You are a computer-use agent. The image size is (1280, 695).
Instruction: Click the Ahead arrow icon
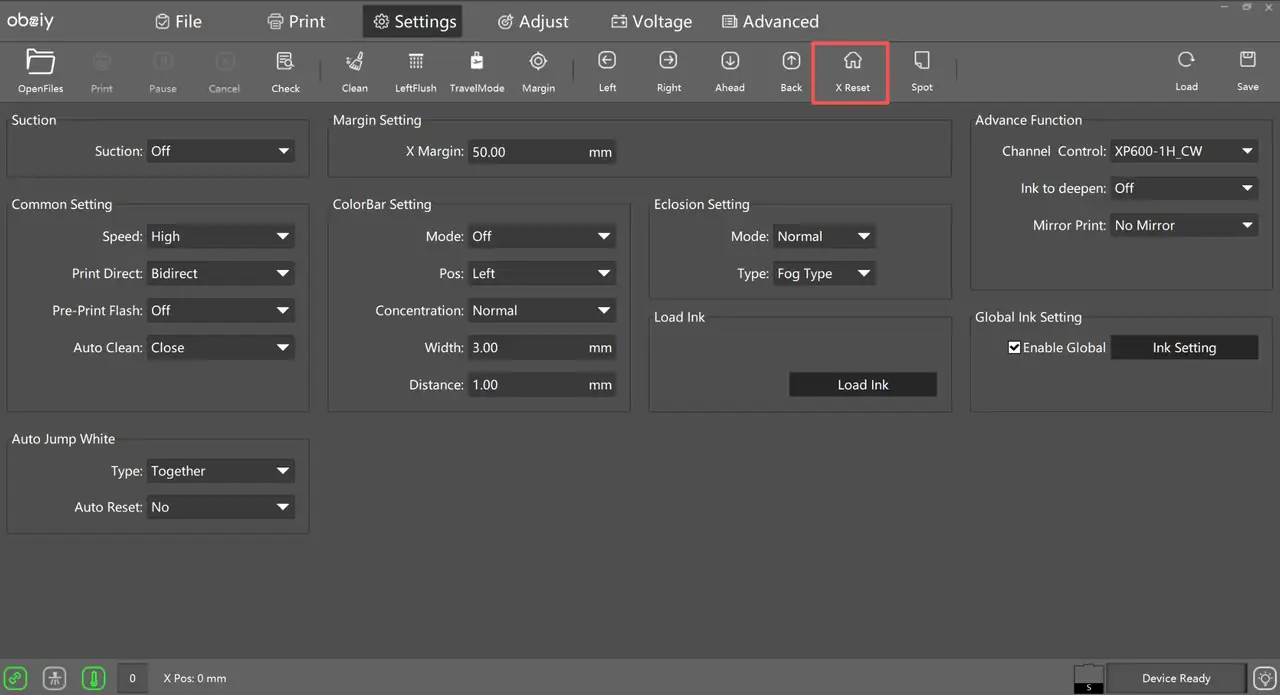[x=730, y=61]
